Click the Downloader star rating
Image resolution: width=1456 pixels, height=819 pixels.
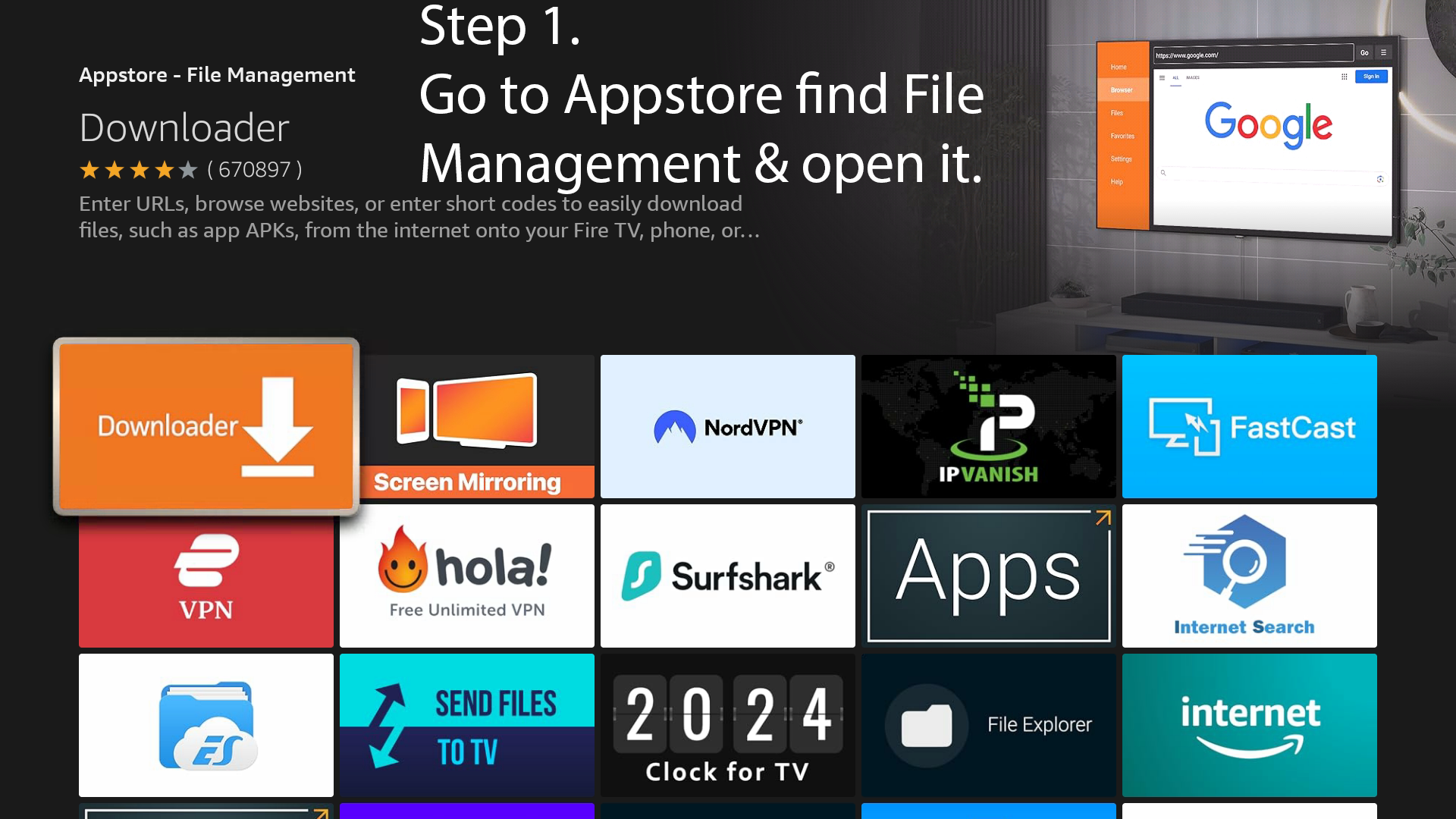click(138, 170)
